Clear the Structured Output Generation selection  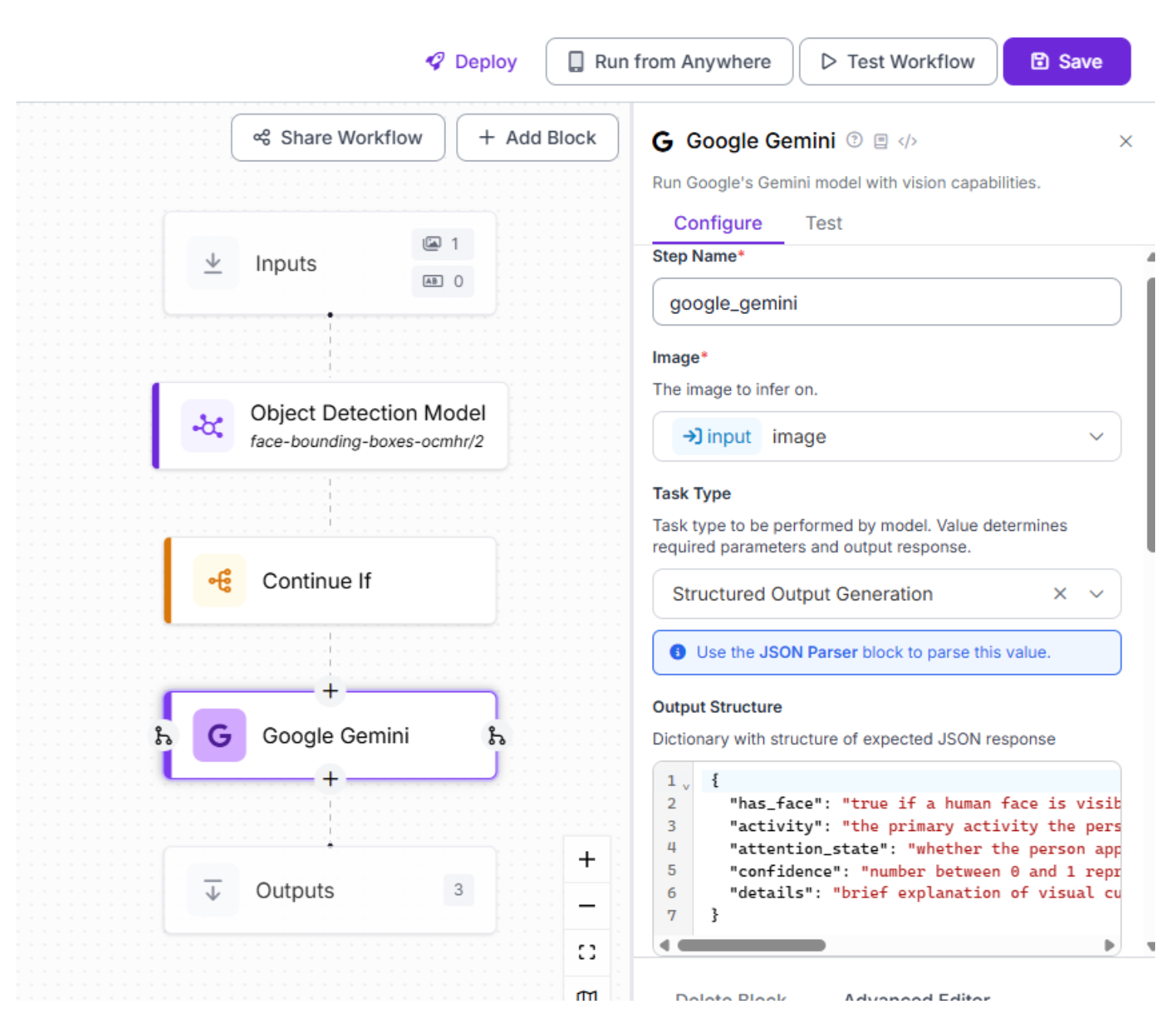click(x=1059, y=594)
